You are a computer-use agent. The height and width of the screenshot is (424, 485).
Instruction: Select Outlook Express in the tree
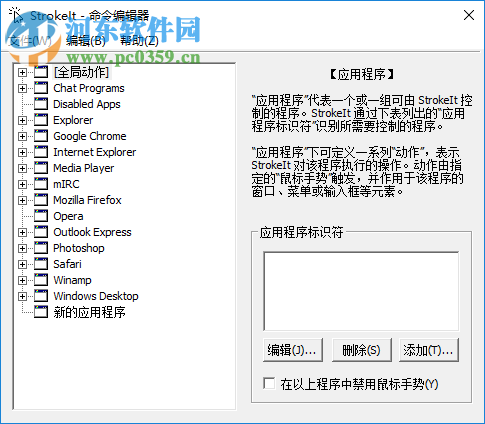(92, 232)
